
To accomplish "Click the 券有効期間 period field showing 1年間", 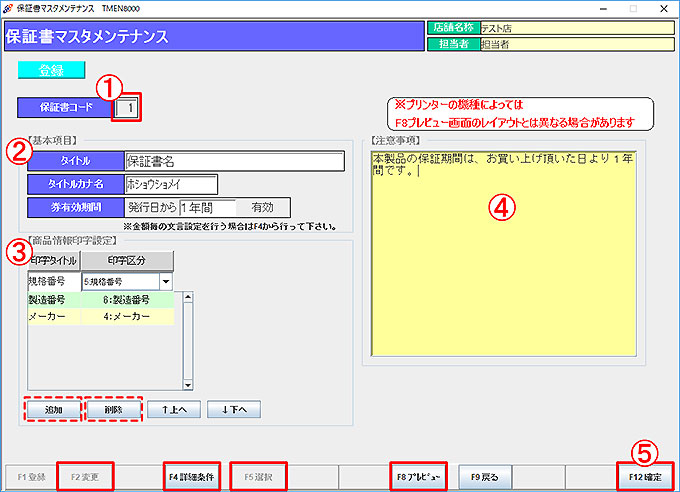I will click(x=208, y=208).
